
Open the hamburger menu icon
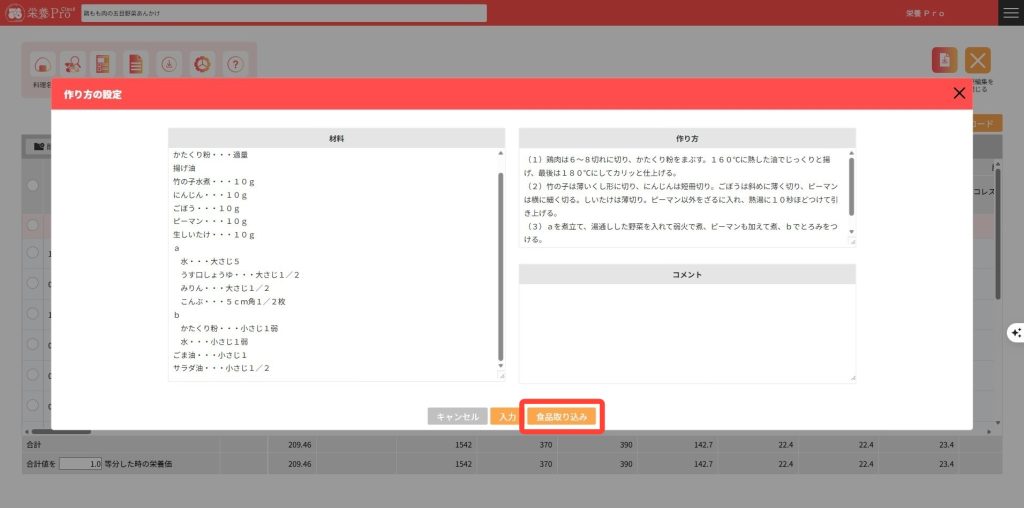pyautogui.click(x=1011, y=13)
